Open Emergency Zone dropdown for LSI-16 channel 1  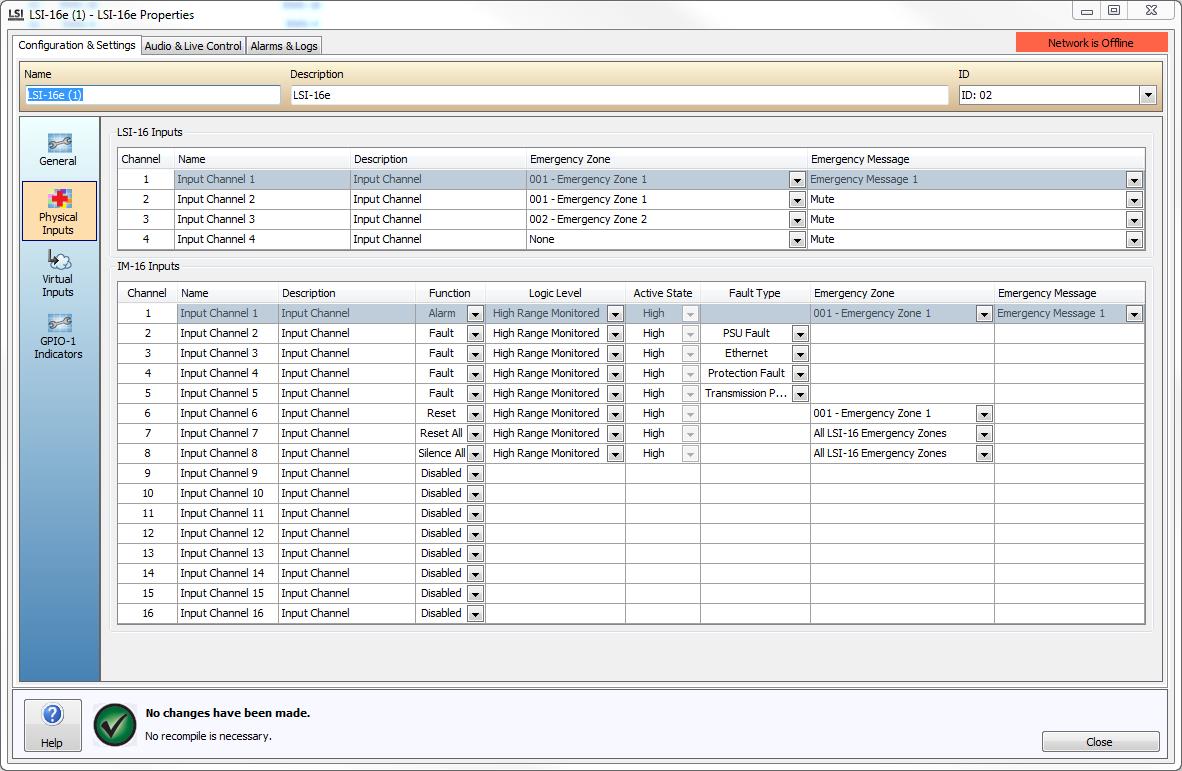point(797,180)
